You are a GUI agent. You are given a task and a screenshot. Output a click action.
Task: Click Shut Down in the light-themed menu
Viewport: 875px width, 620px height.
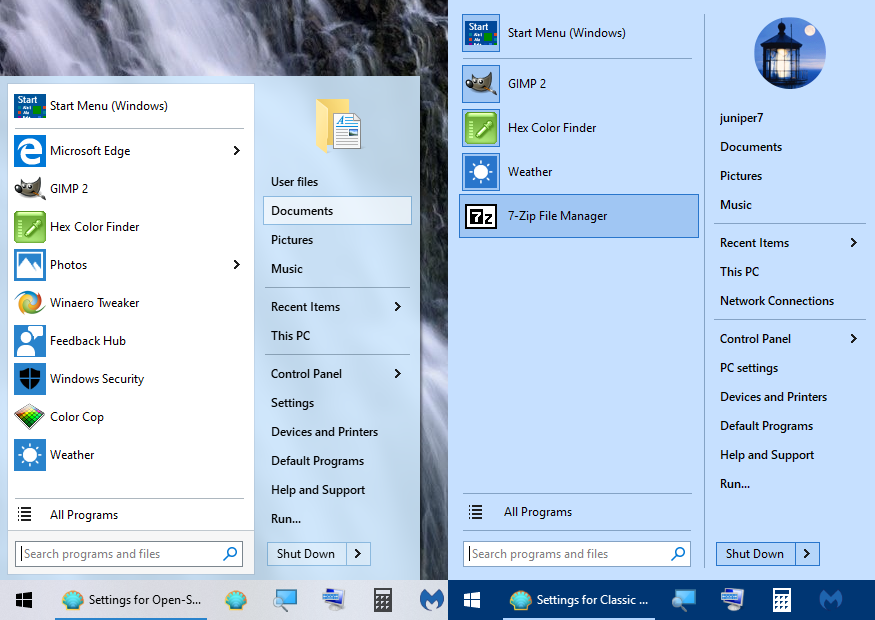[x=306, y=554]
